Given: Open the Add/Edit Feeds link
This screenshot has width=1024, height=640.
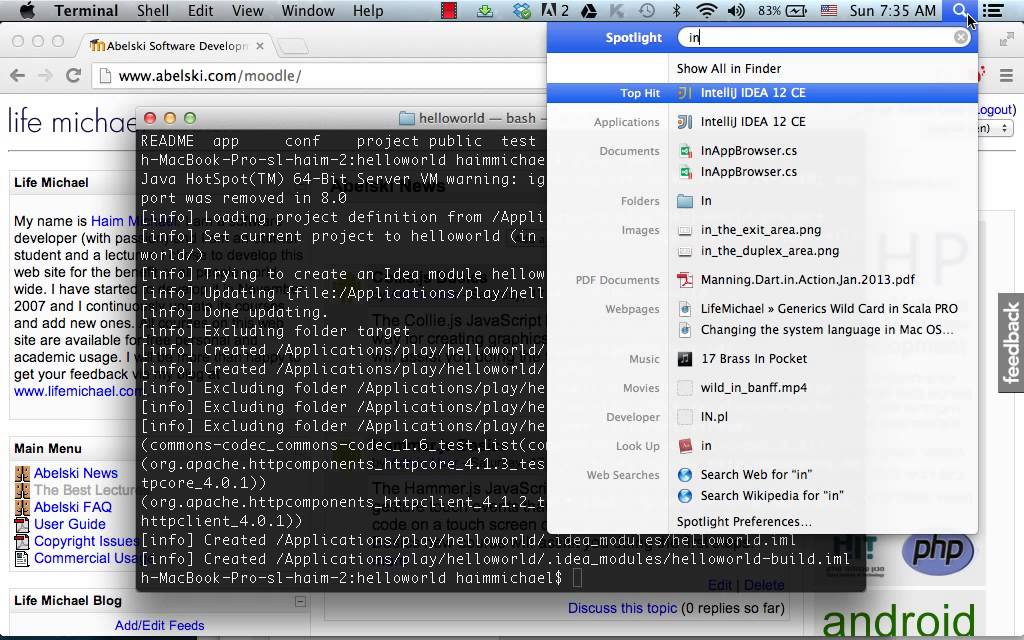Looking at the screenshot, I should point(159,625).
